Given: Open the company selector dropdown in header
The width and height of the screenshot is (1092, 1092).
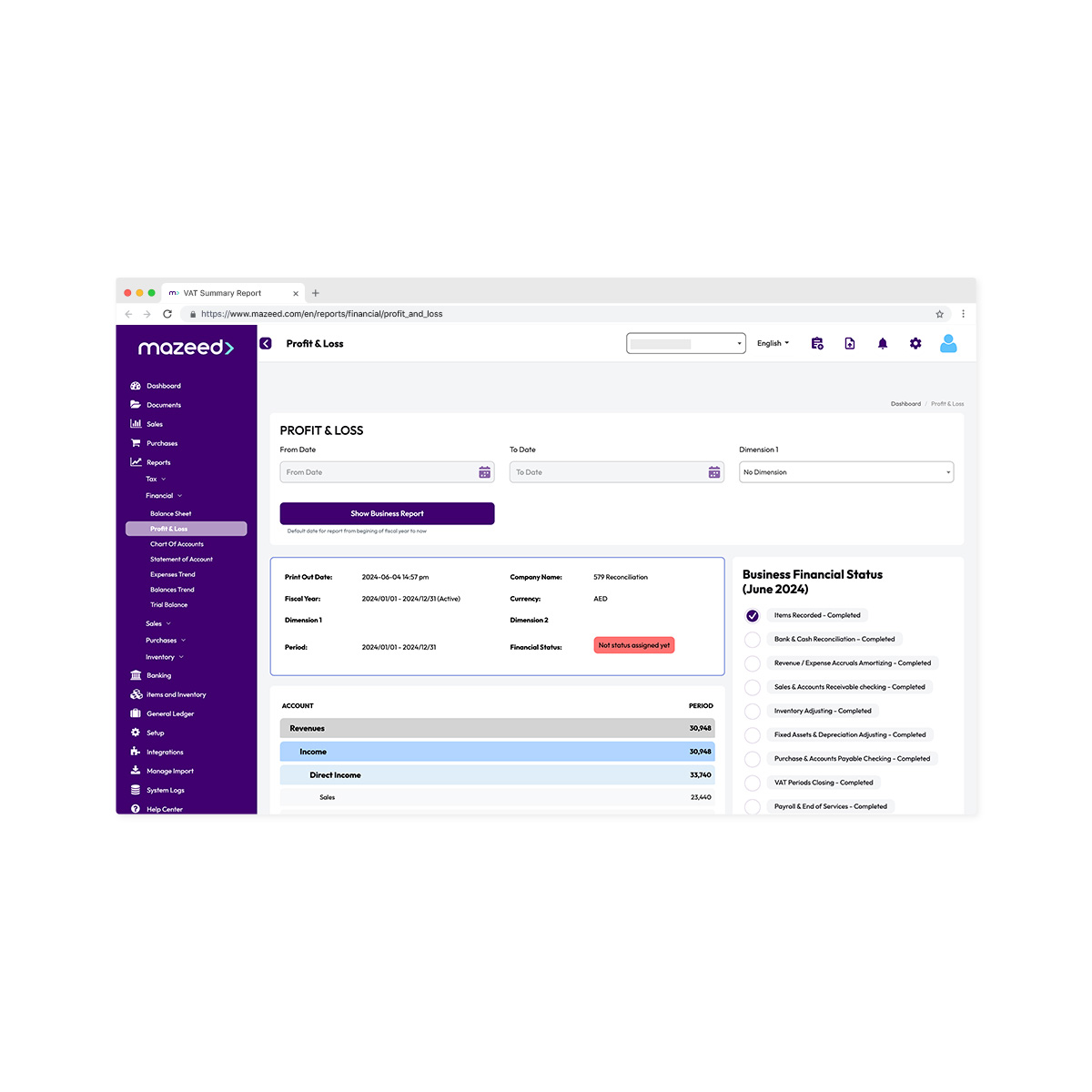Looking at the screenshot, I should coord(686,344).
